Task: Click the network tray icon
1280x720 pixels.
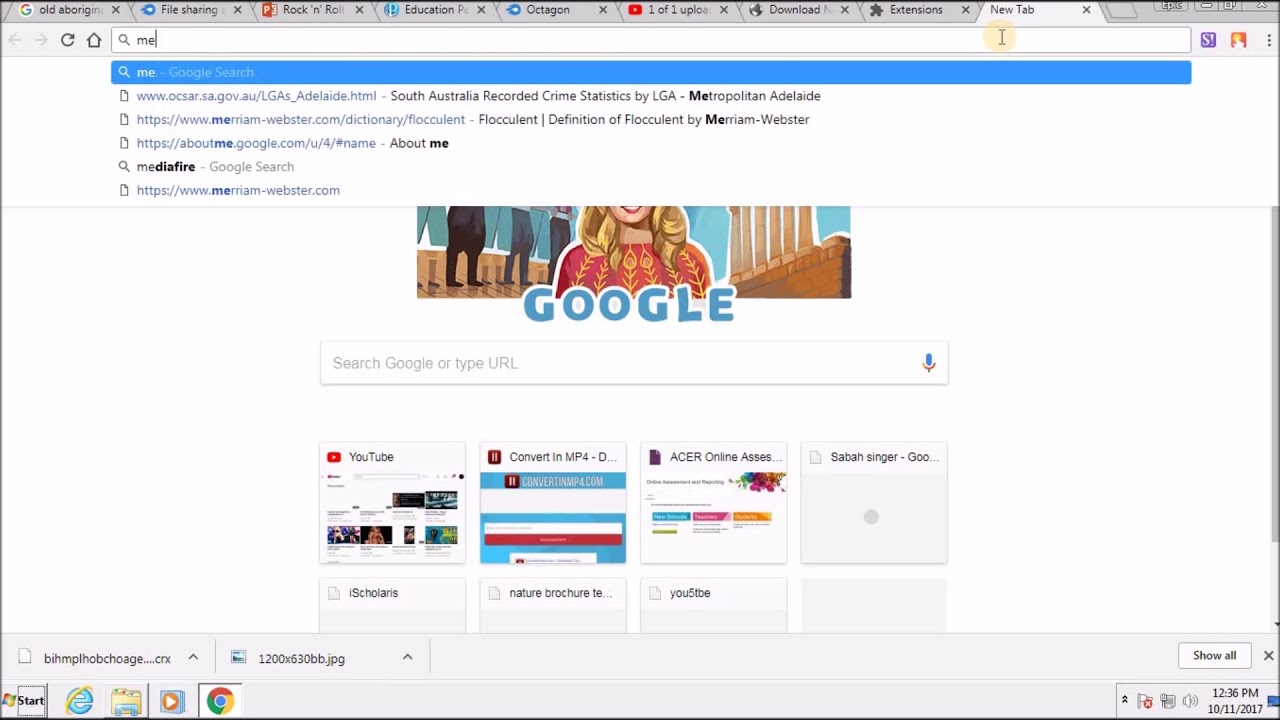Action: (1168, 701)
